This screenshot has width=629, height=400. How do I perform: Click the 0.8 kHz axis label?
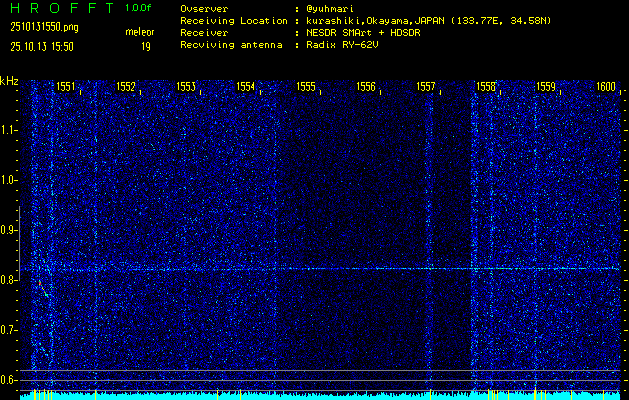coord(8,280)
